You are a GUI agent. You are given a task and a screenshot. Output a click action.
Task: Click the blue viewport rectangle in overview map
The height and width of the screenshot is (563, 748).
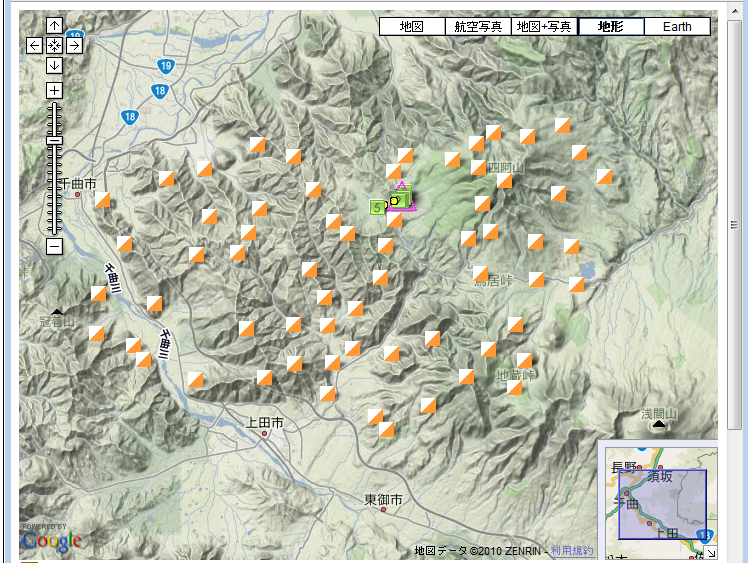click(x=662, y=504)
